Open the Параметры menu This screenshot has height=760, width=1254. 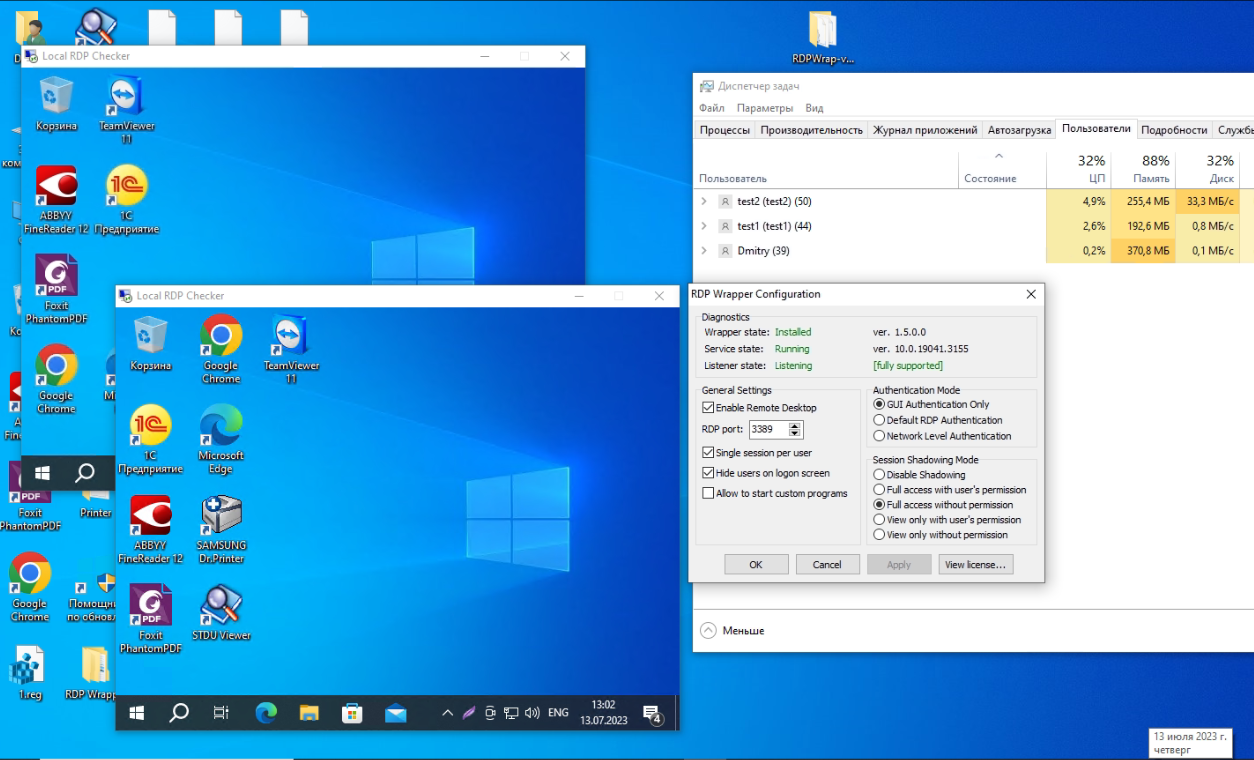pos(764,108)
